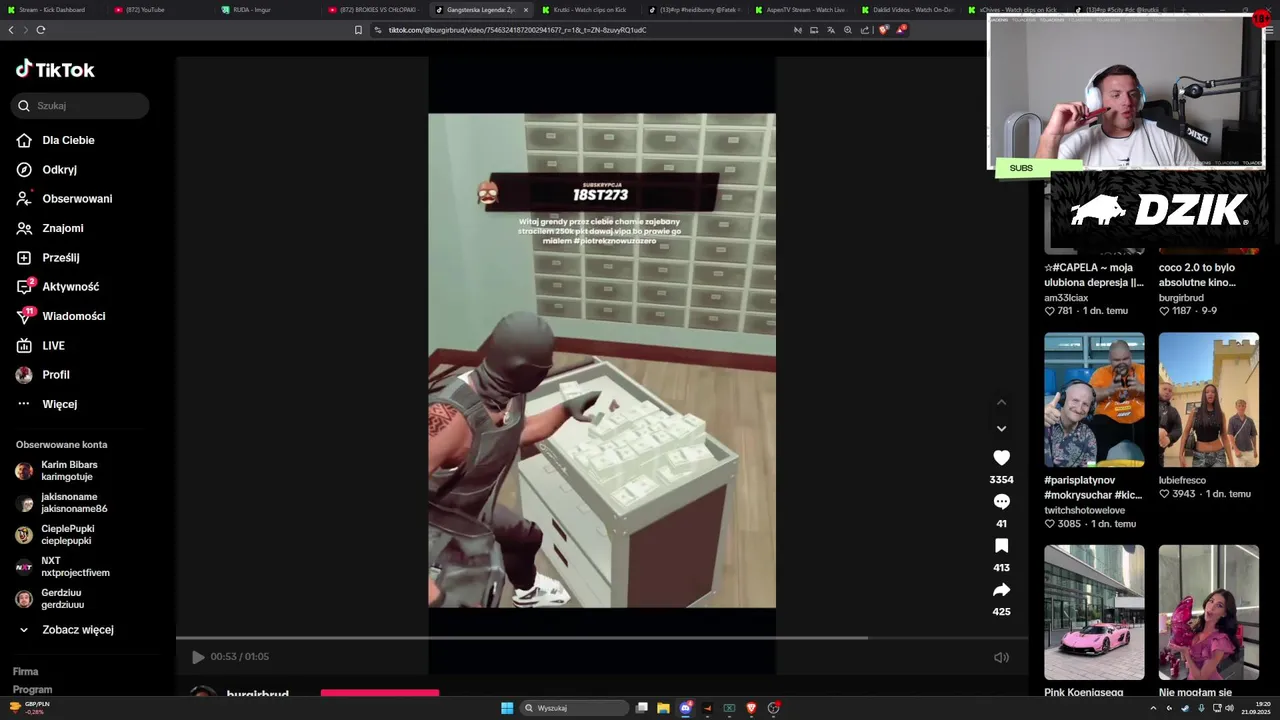Open Task View on taskbar
The height and width of the screenshot is (720, 1280).
click(642, 708)
